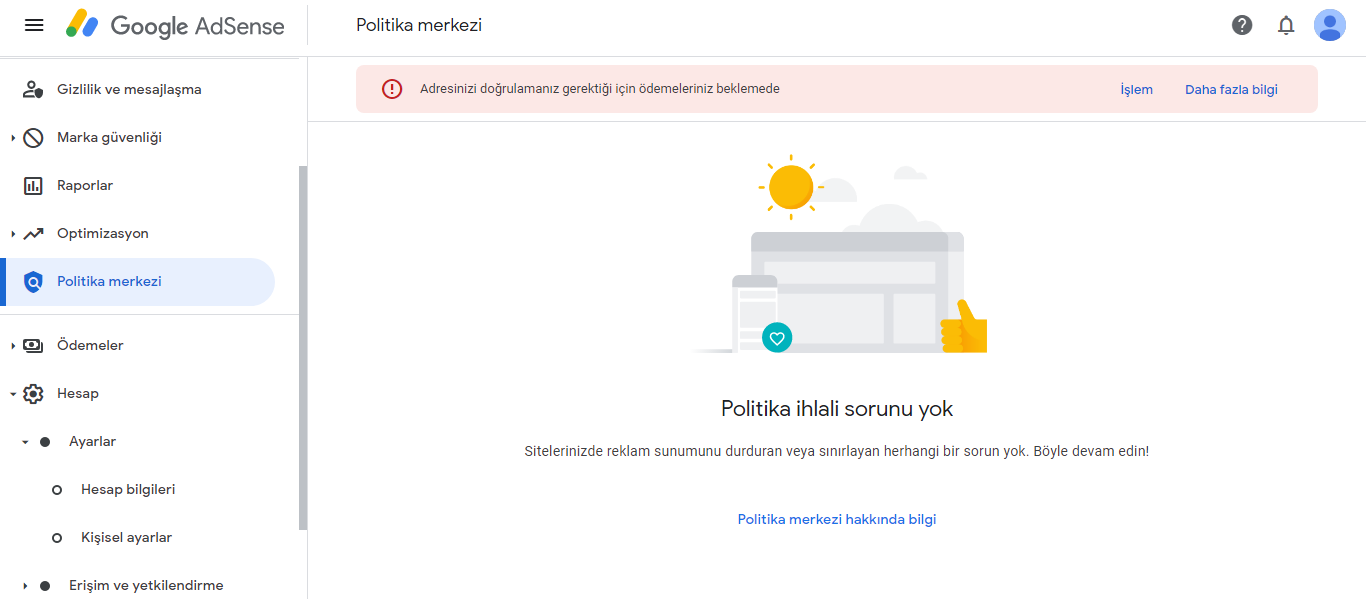1366x599 pixels.
Task: Click the İşlem link in alert banner
Action: [x=1136, y=89]
